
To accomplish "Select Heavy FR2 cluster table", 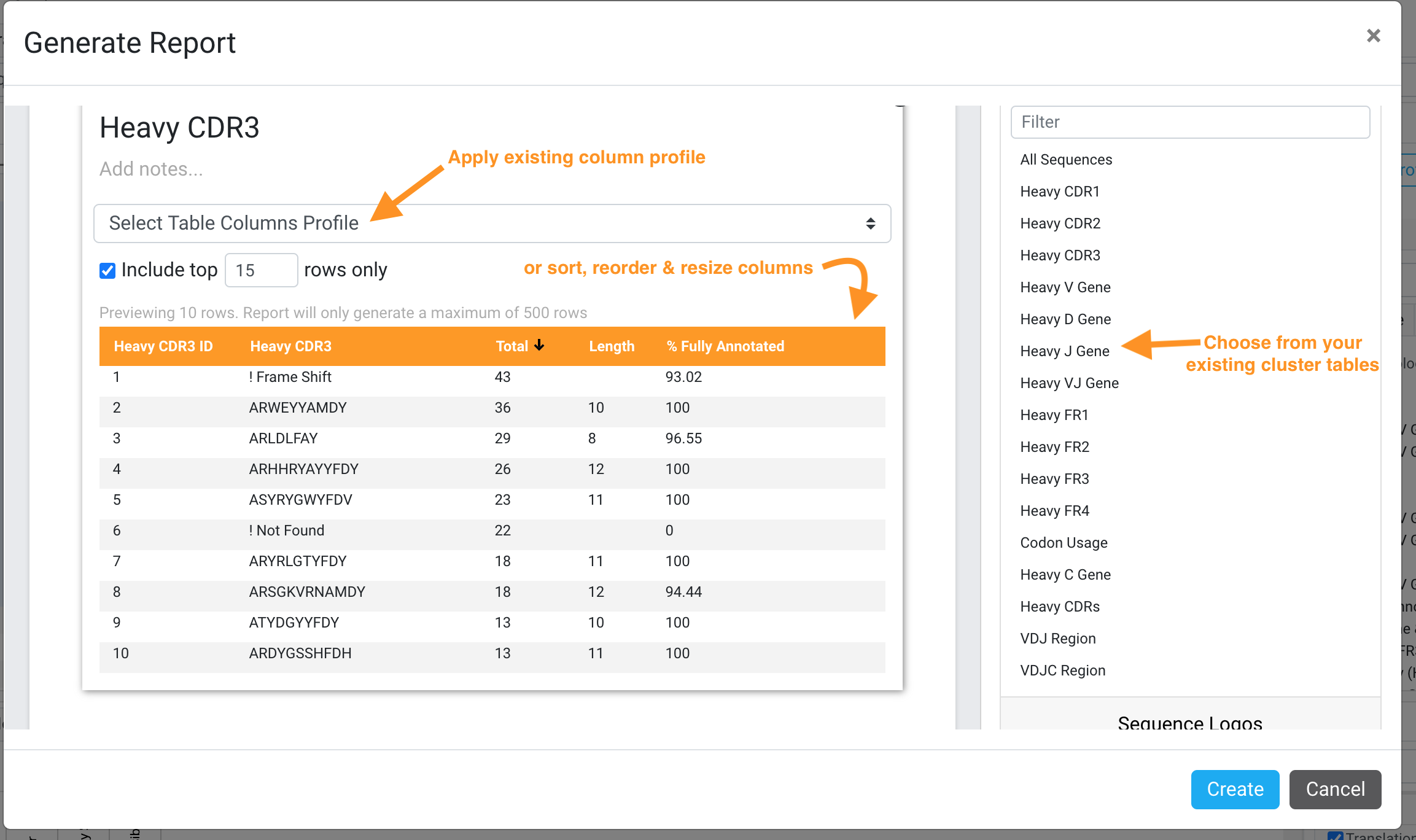I will [x=1054, y=447].
